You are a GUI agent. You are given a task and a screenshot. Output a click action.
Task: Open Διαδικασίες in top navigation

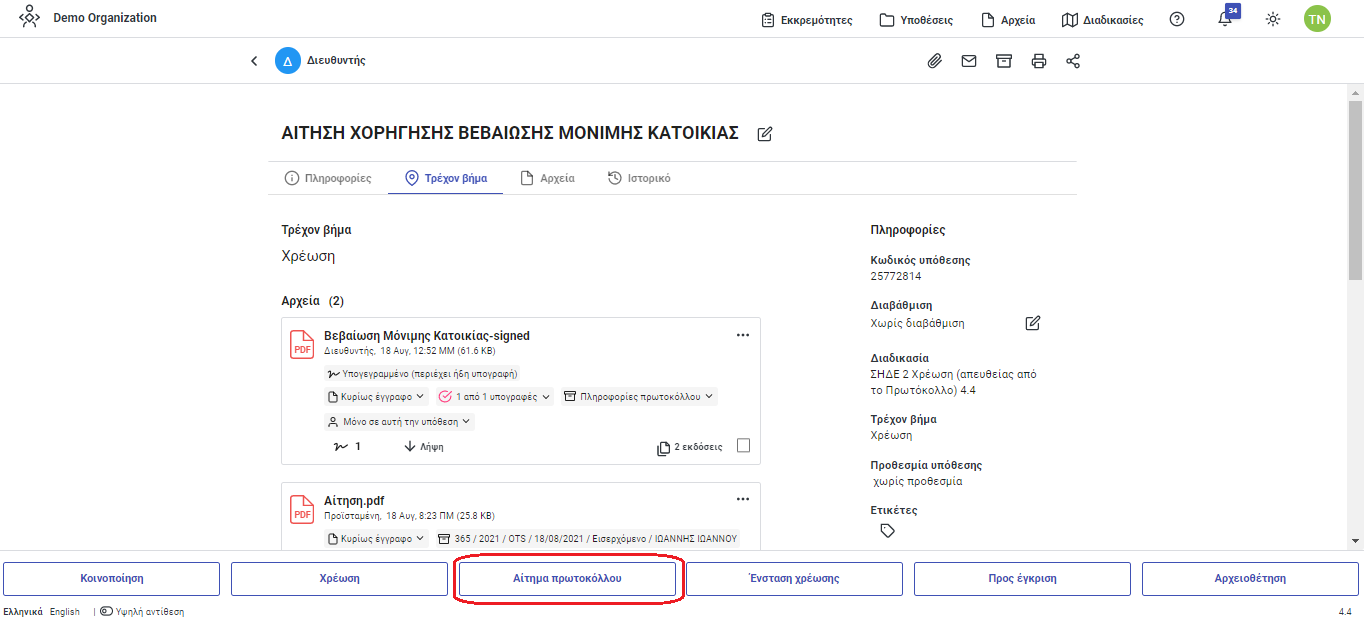point(1102,20)
